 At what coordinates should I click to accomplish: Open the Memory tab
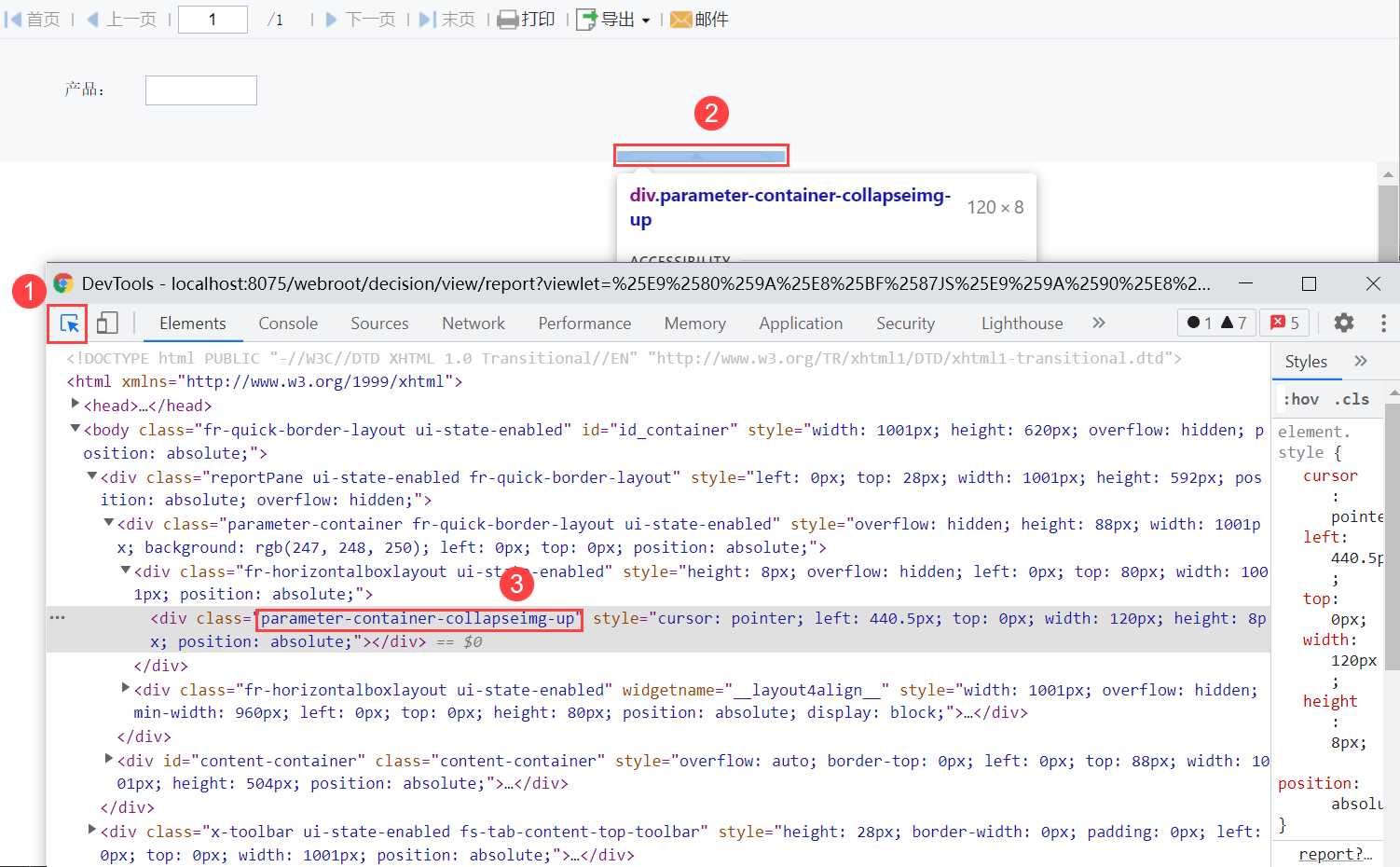[x=695, y=323]
